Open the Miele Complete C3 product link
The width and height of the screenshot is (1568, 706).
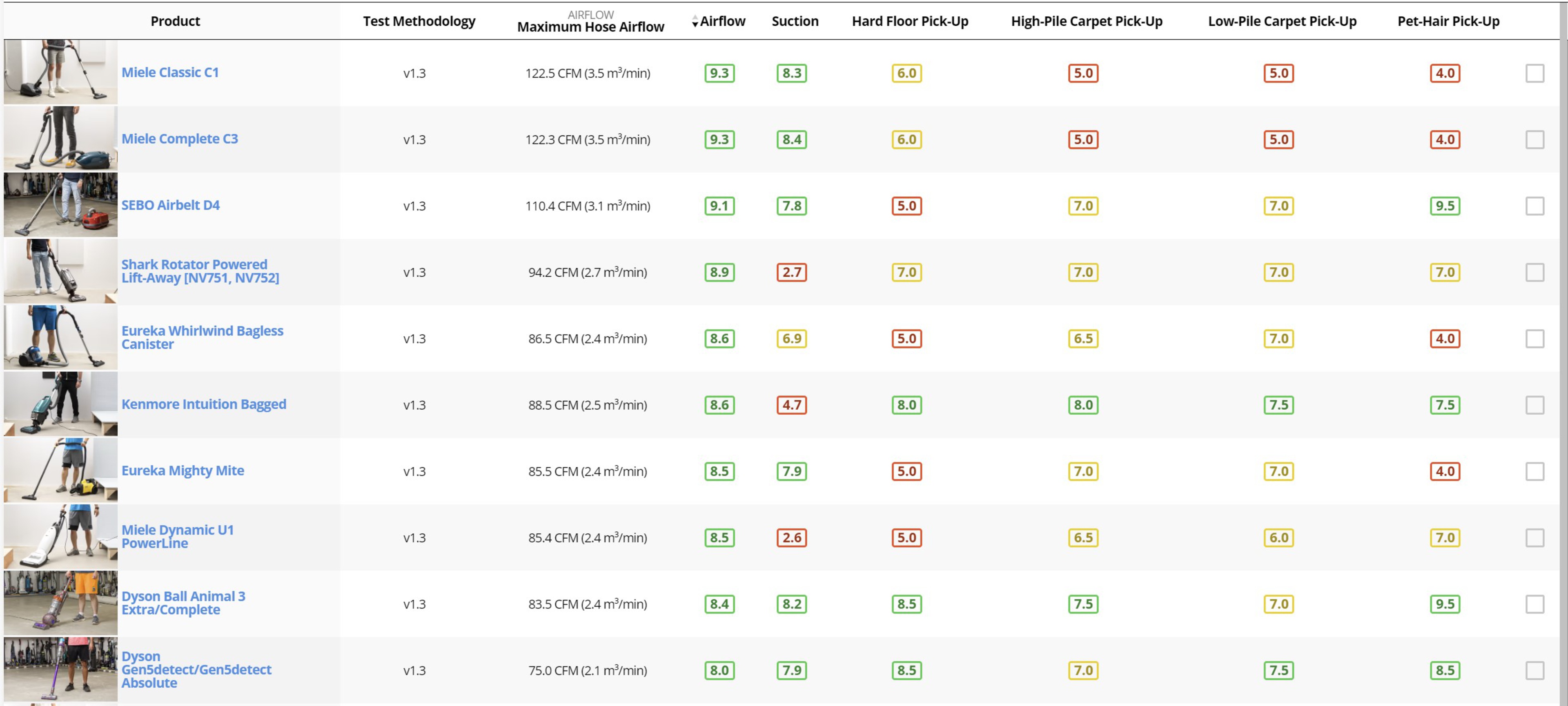(180, 139)
